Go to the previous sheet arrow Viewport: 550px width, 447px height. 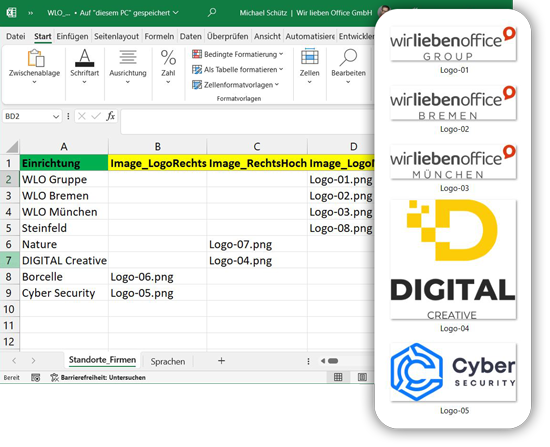14,361
